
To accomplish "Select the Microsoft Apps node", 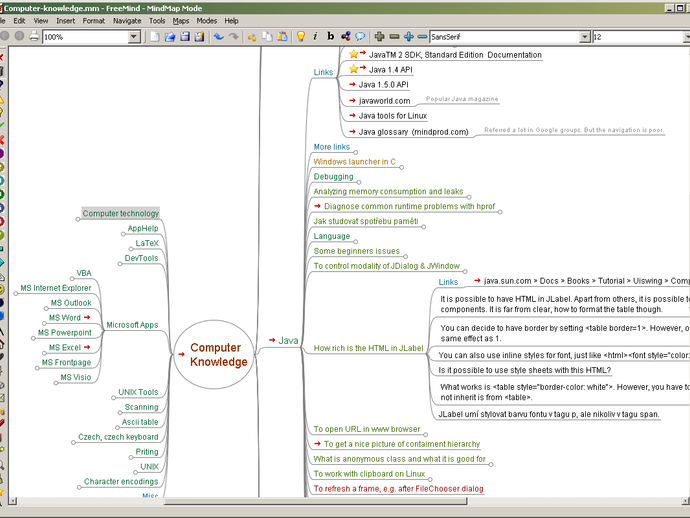I will [x=132, y=325].
